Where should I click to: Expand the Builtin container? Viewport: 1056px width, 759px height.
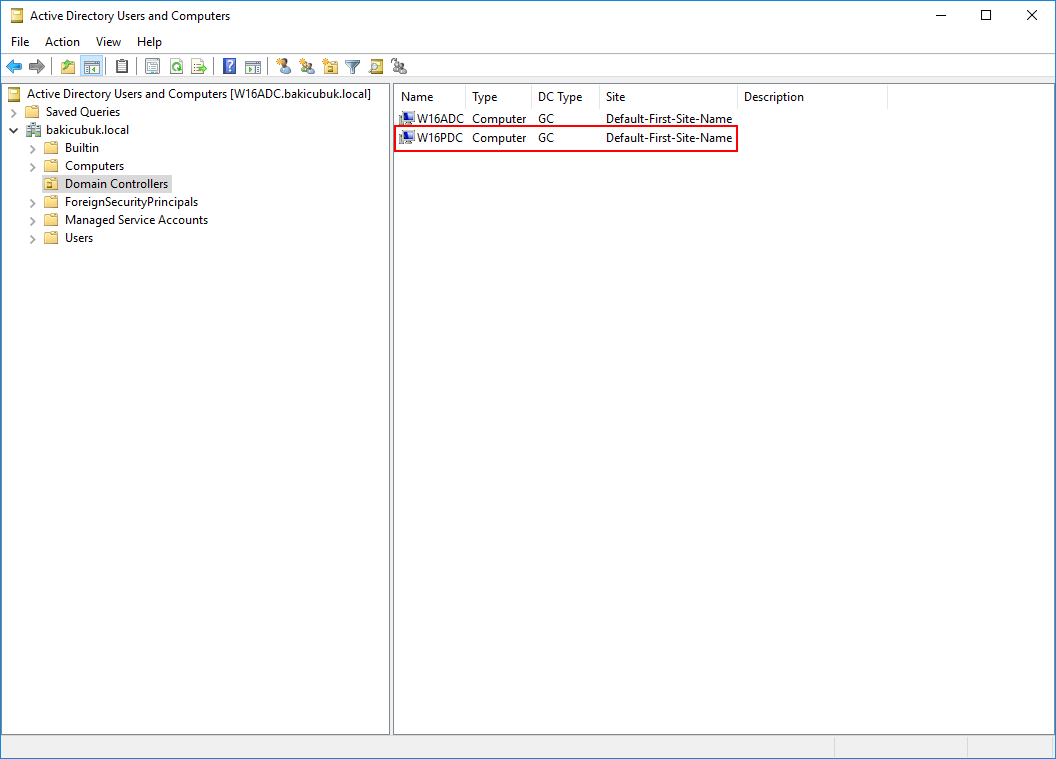coord(32,148)
